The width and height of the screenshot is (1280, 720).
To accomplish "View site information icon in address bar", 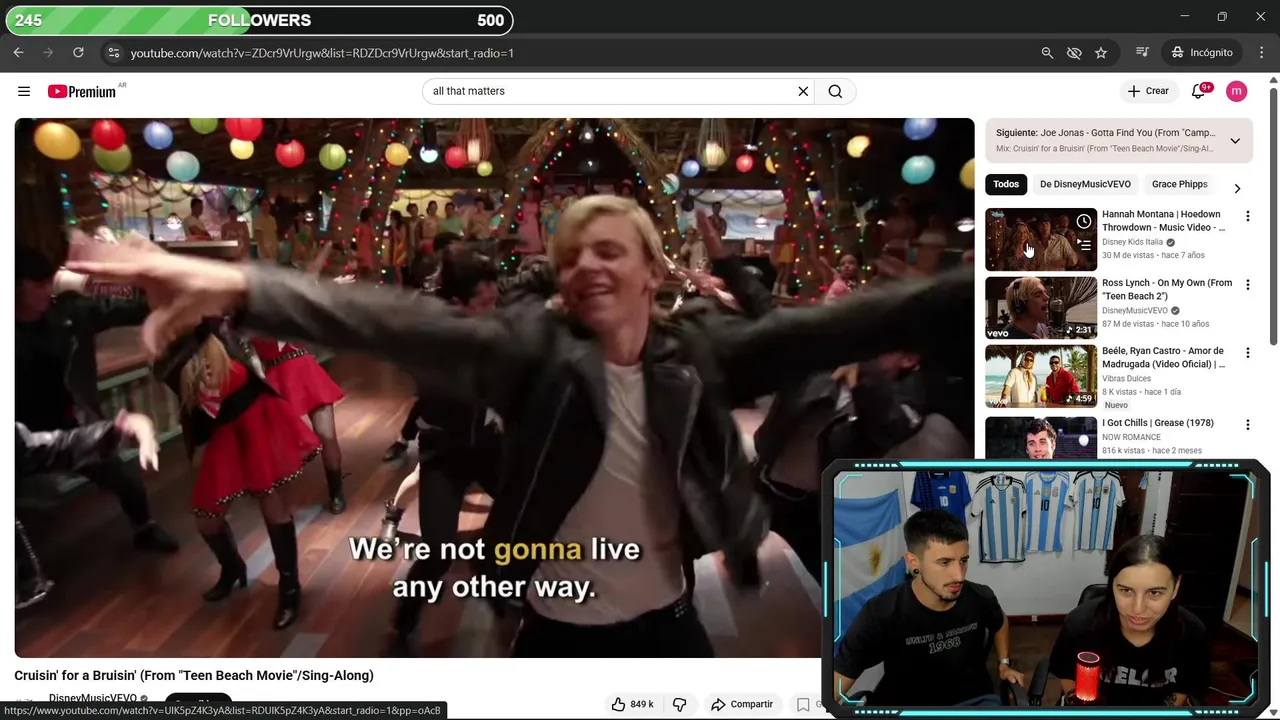I will 113,52.
